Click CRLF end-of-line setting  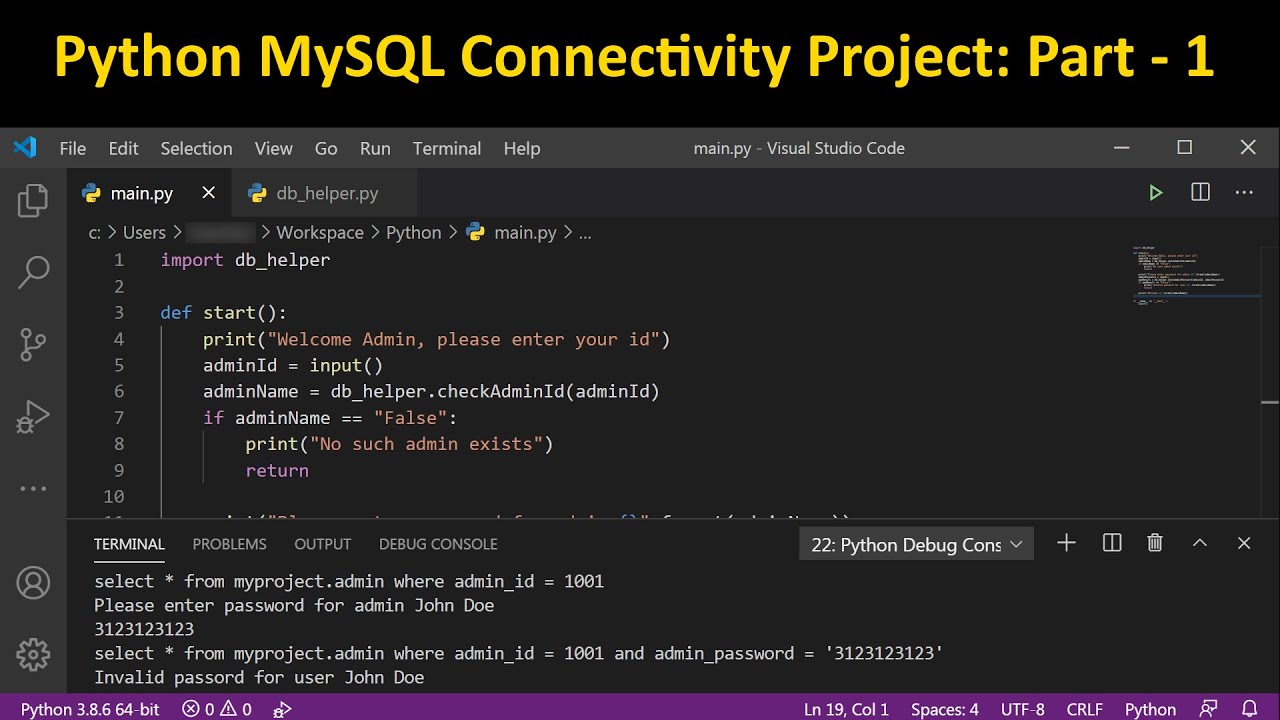tap(1085, 709)
